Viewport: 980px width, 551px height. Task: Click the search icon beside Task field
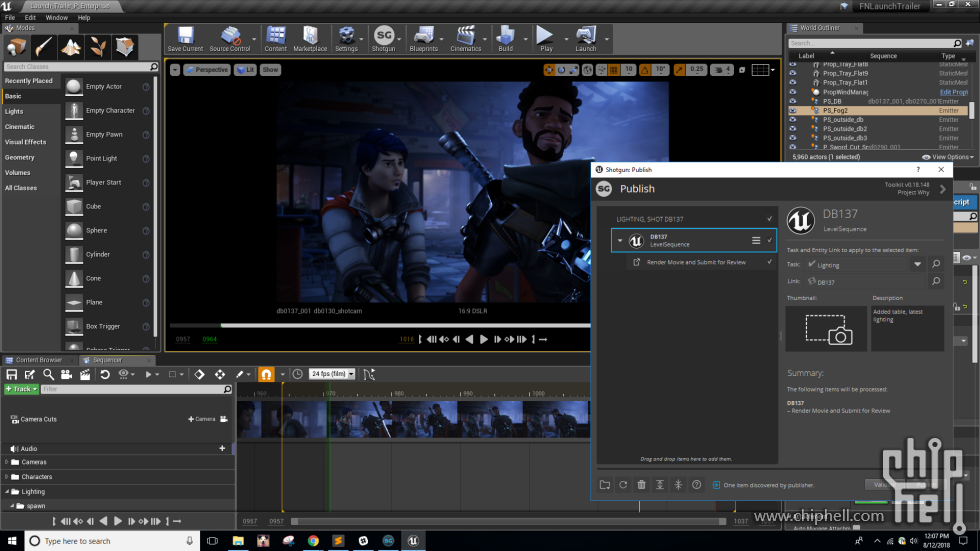(936, 264)
